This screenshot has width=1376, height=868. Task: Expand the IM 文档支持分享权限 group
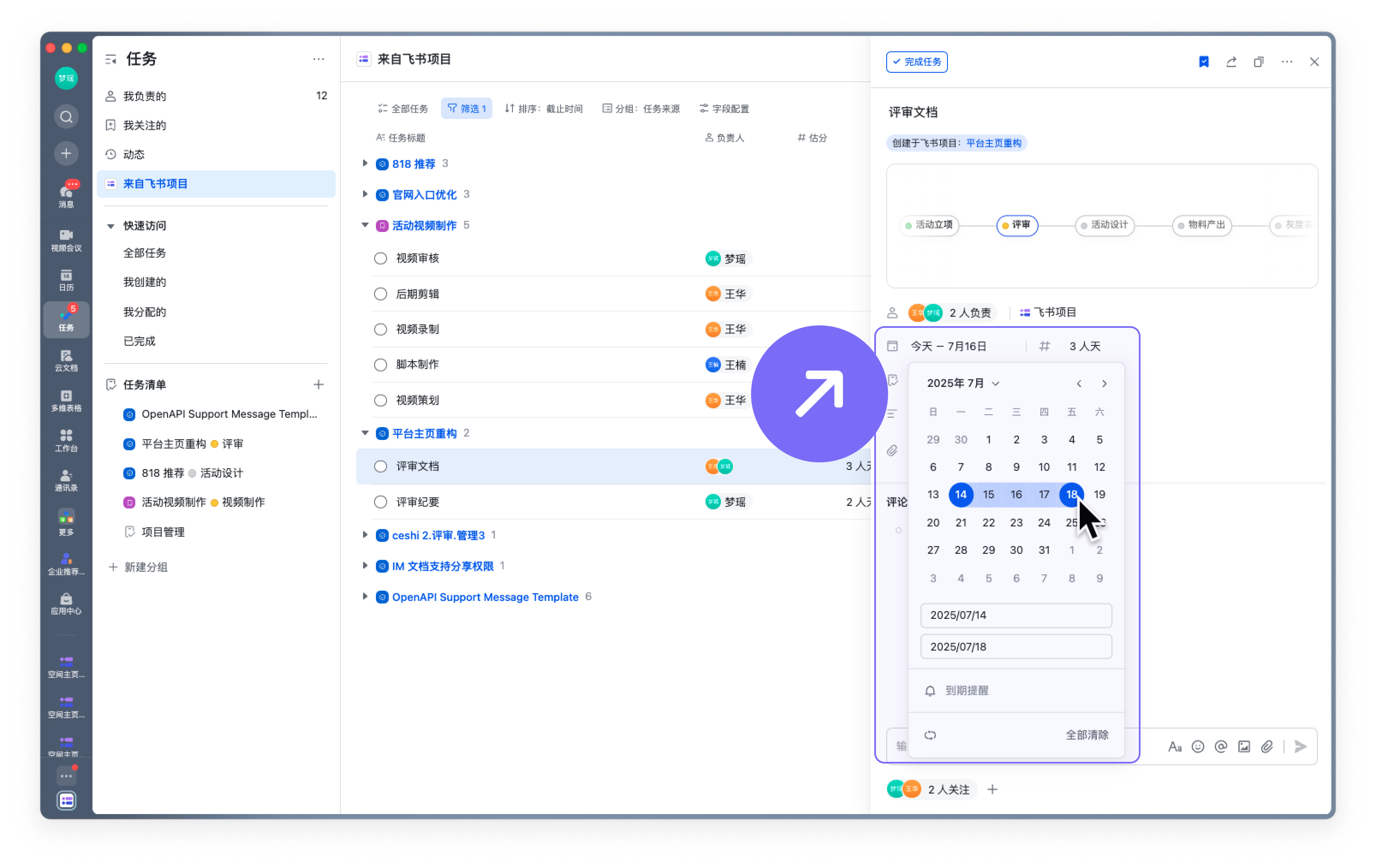point(365,566)
